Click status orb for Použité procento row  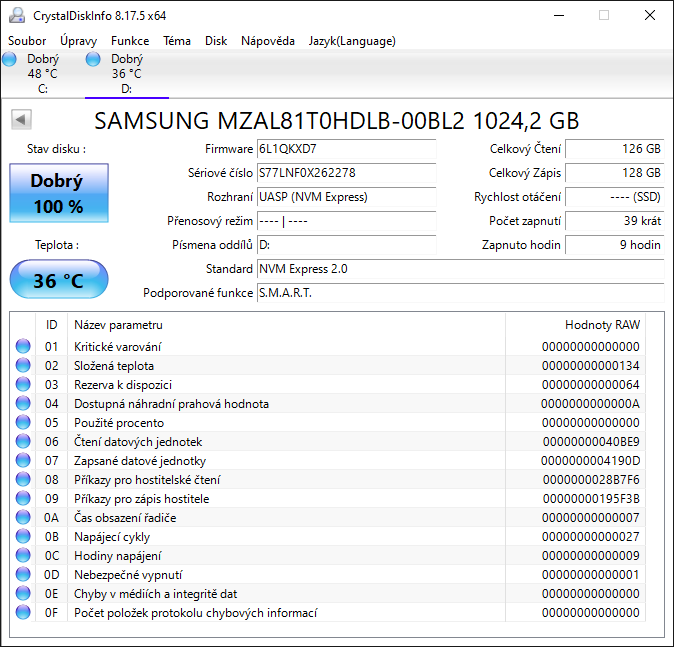coord(23,422)
